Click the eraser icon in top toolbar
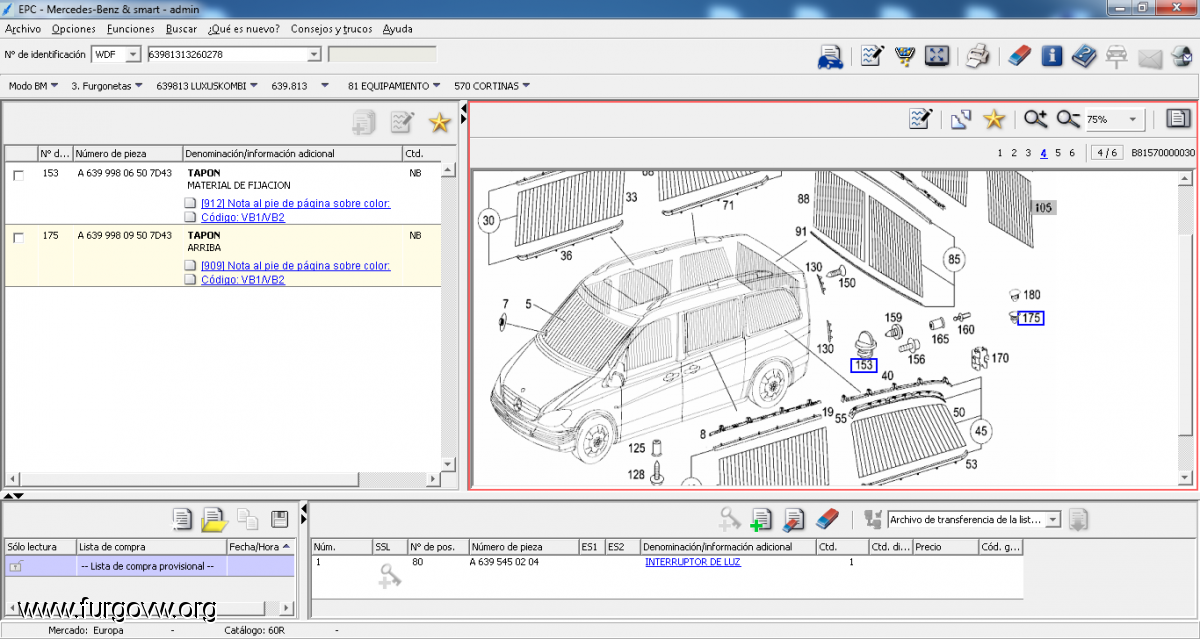This screenshot has height=639, width=1200. pyautogui.click(x=1018, y=56)
